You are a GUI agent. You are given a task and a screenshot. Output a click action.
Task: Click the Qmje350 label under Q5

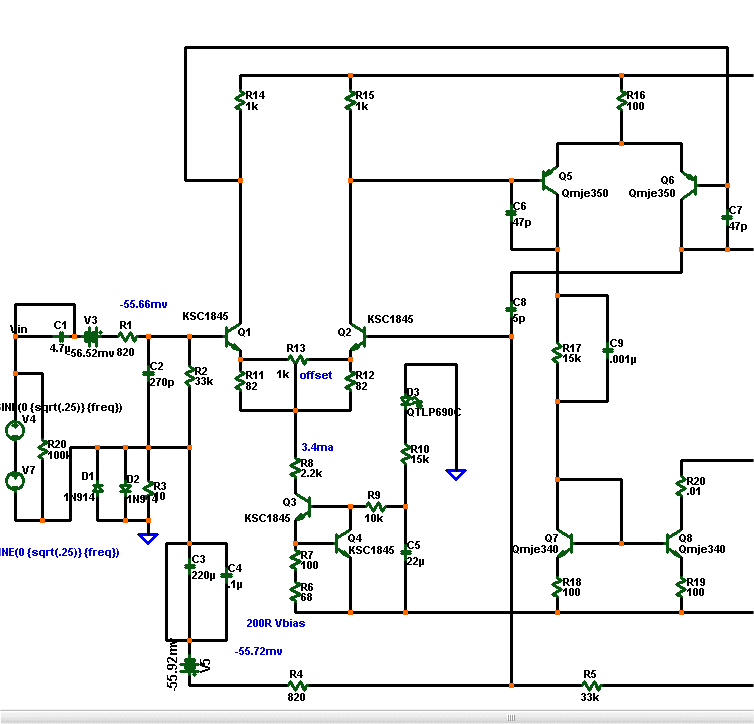point(585,193)
